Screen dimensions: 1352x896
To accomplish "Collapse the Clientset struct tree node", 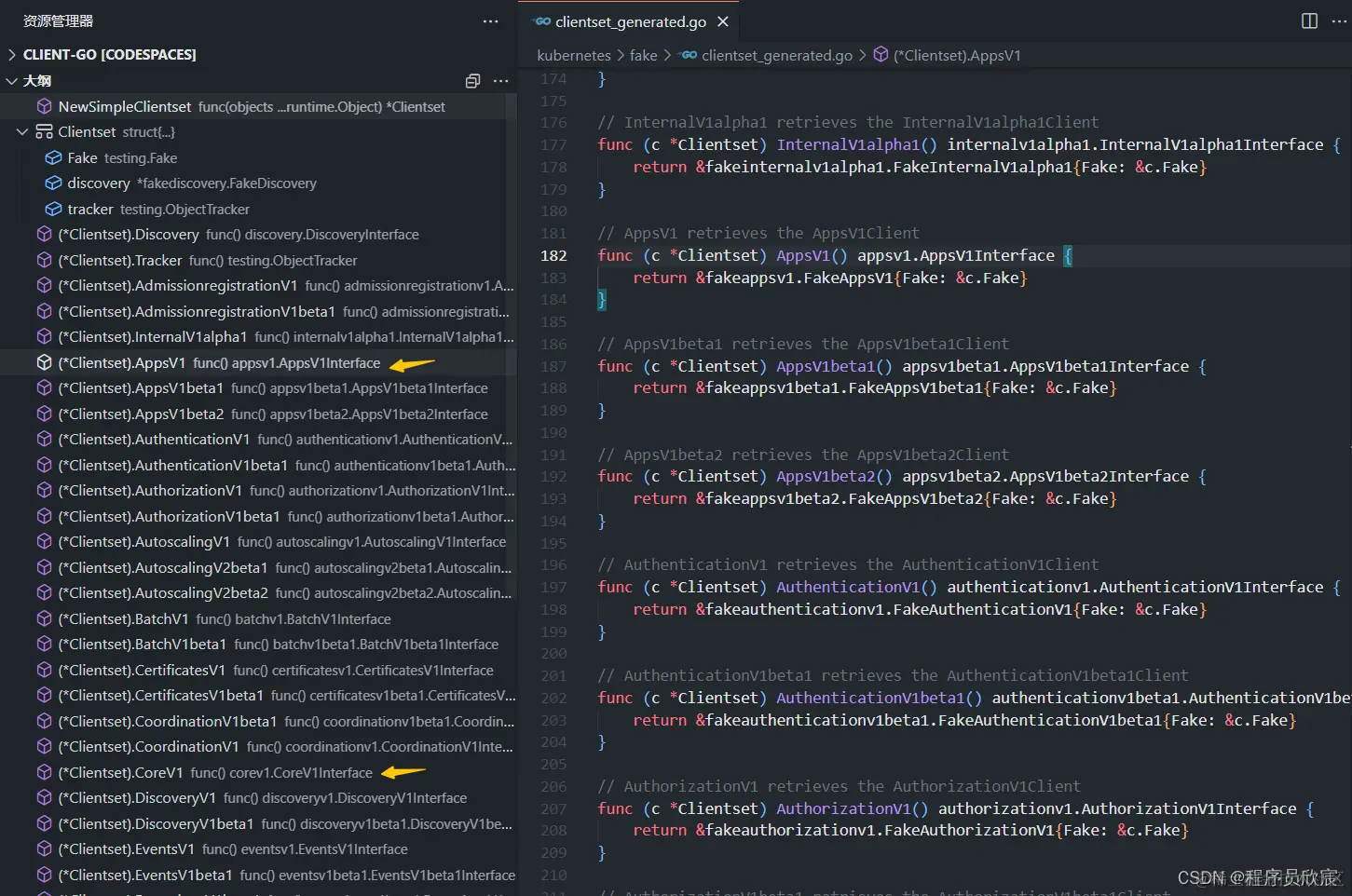I will [22, 132].
